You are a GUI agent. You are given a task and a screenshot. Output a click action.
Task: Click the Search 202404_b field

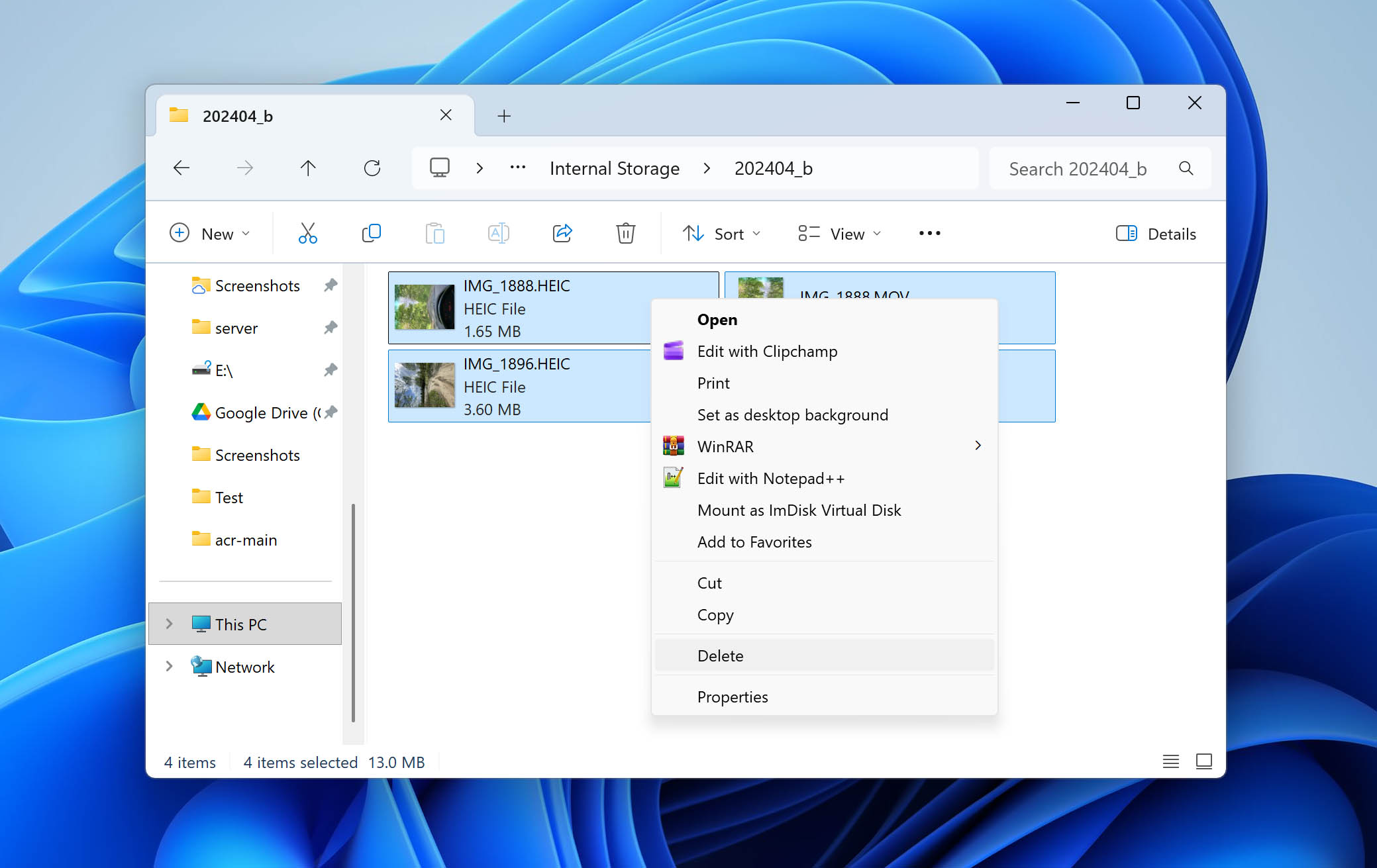[x=1099, y=168]
